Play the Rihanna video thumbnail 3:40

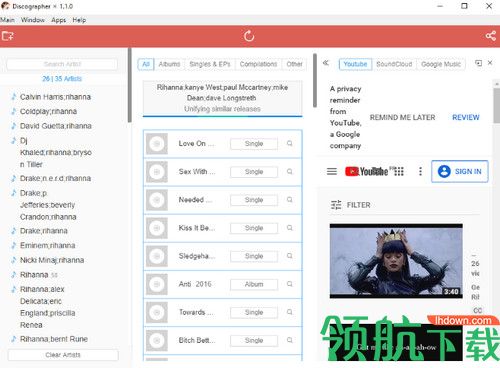[x=396, y=261]
